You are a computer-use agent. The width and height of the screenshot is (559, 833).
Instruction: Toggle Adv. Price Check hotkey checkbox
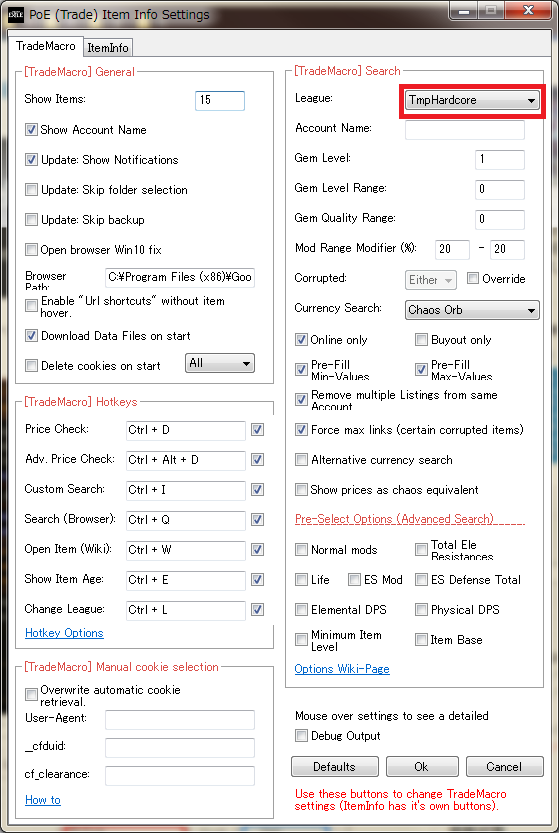[258, 460]
